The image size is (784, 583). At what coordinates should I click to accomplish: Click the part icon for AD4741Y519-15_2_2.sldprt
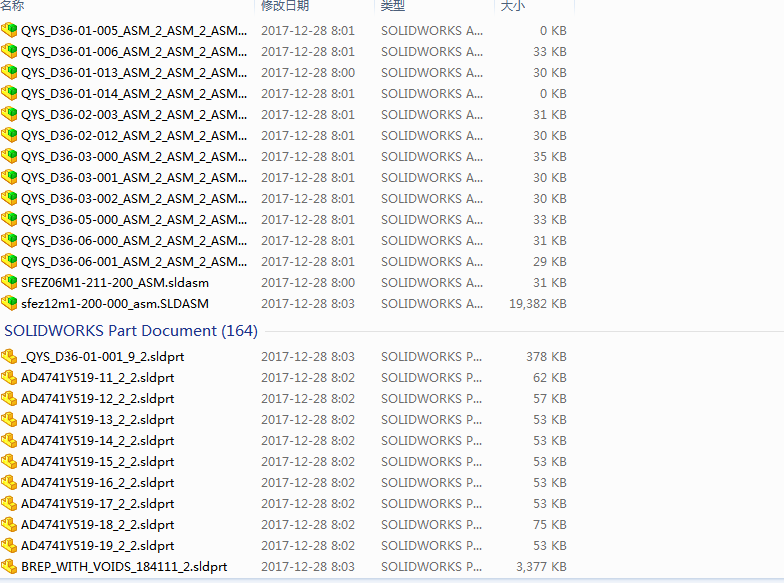tap(9, 462)
